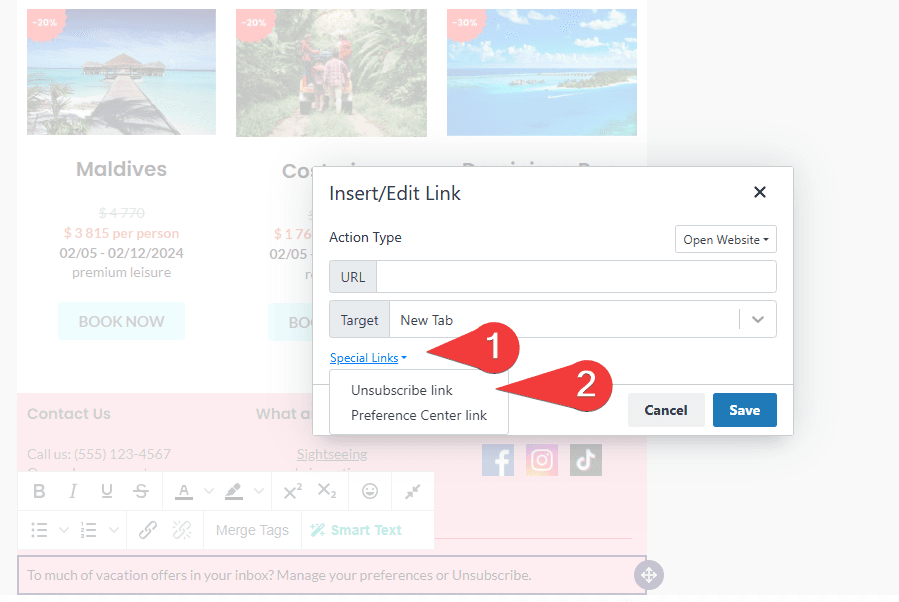
Task: Select the Maldives resort photo
Action: click(122, 72)
